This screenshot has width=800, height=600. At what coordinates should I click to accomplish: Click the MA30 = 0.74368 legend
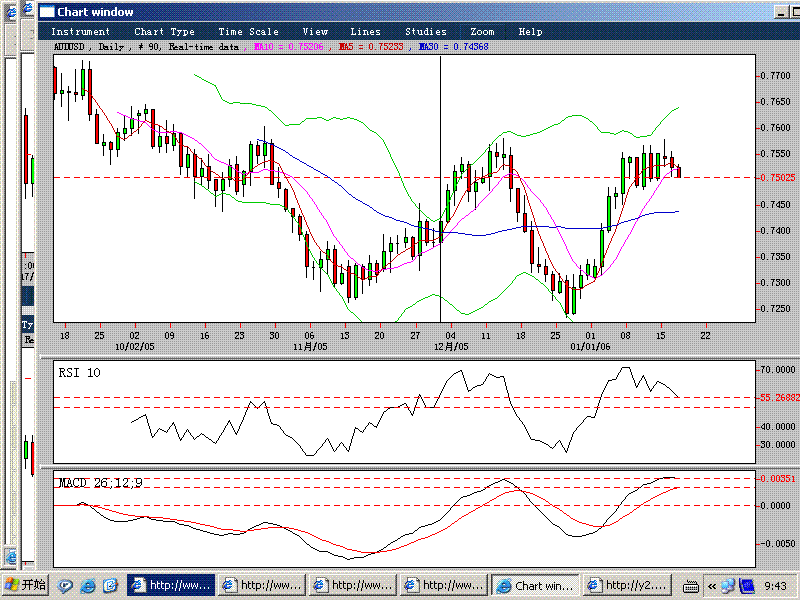pyautogui.click(x=453, y=46)
